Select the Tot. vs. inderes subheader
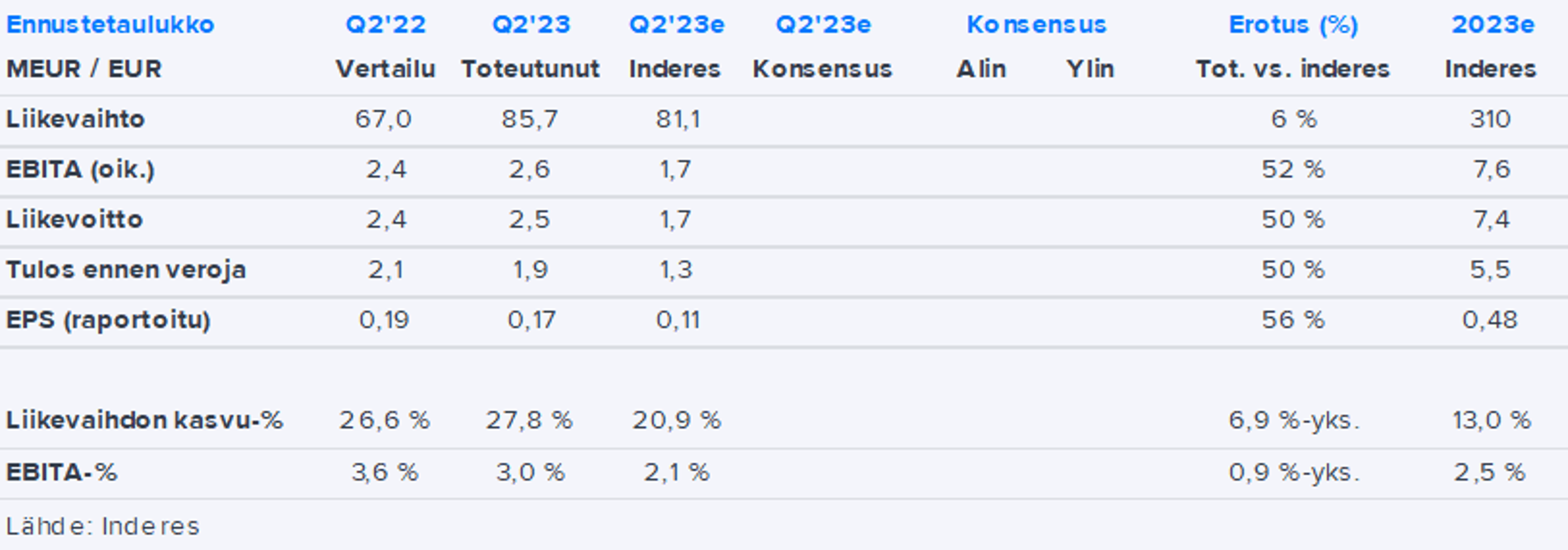Viewport: 1568px width, 550px height. 1293,69
